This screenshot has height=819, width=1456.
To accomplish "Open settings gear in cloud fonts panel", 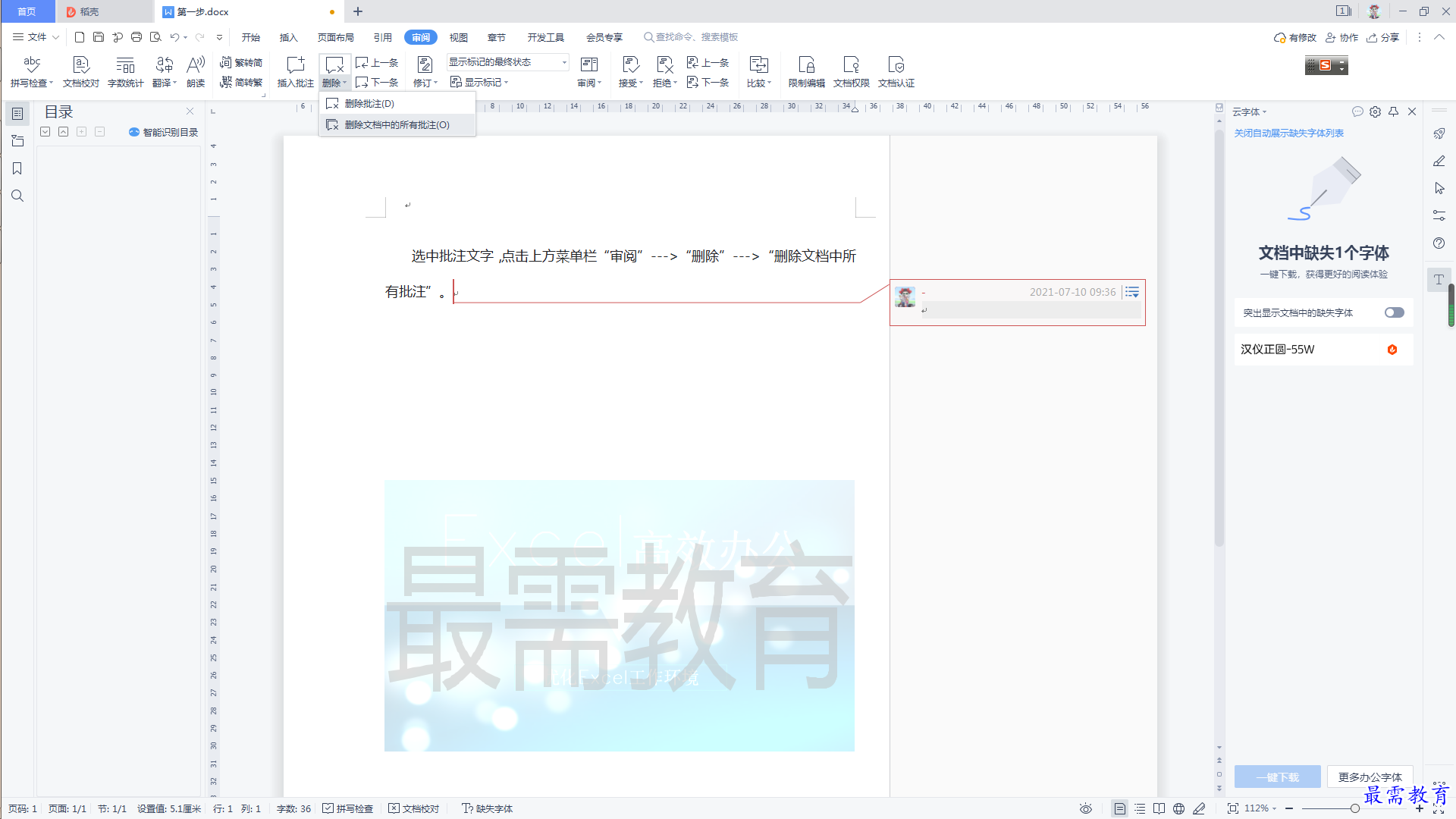I will pos(1375,111).
